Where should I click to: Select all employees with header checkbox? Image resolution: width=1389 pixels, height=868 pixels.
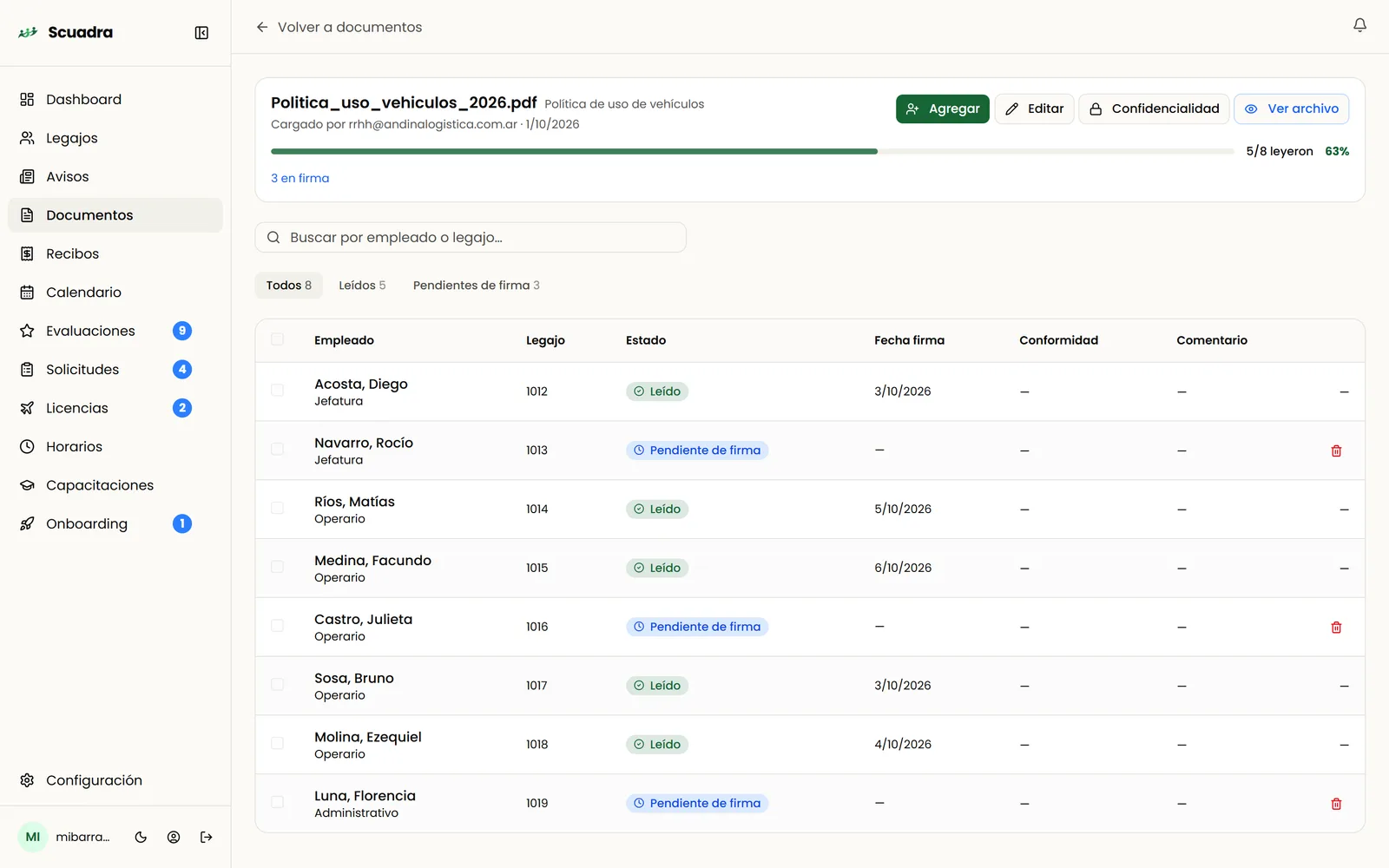point(277,339)
